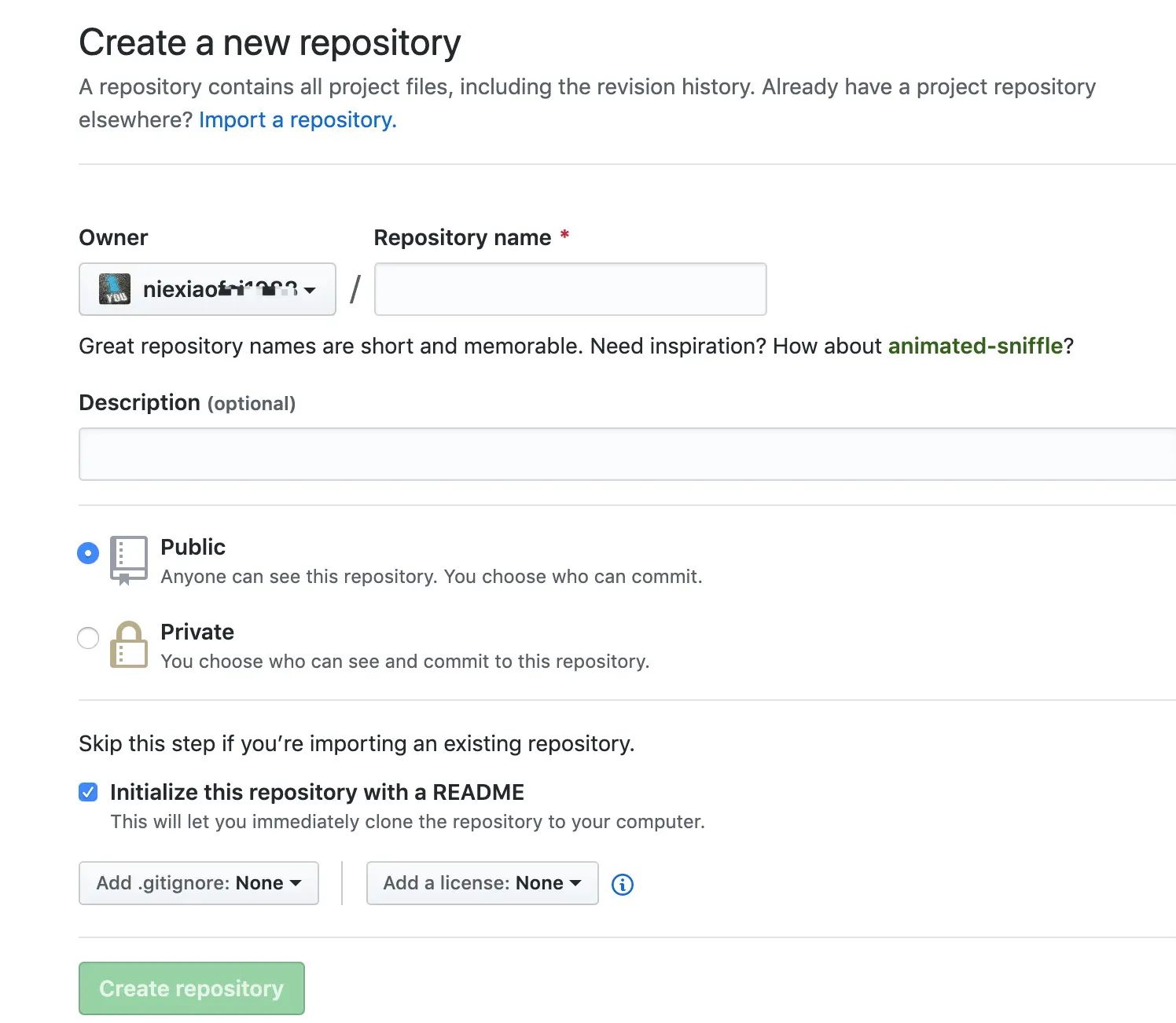Click the Description field label
Screen dimensions: 1176x1023
(x=139, y=402)
